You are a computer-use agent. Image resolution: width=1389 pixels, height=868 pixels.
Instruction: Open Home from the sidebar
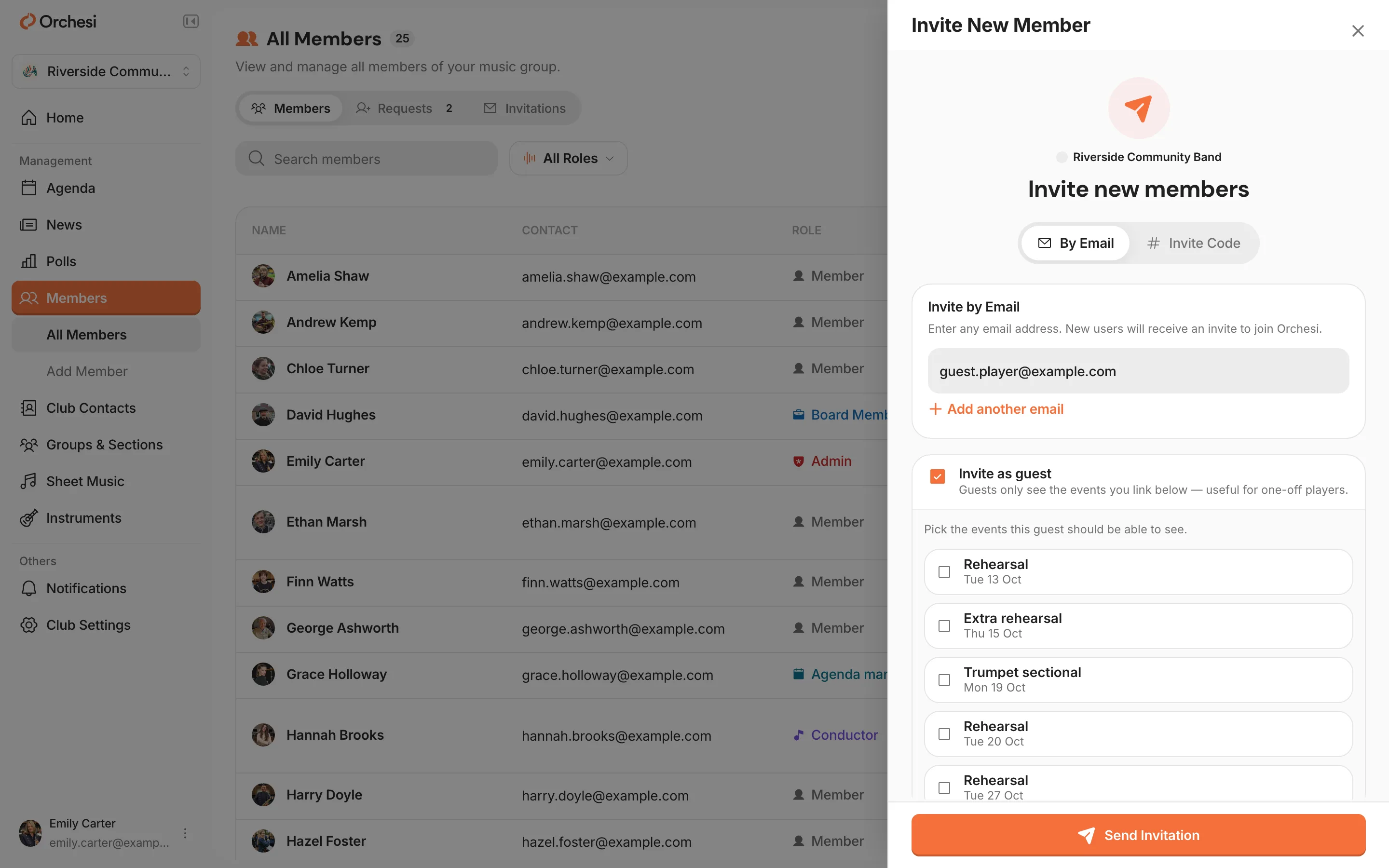[x=106, y=118]
